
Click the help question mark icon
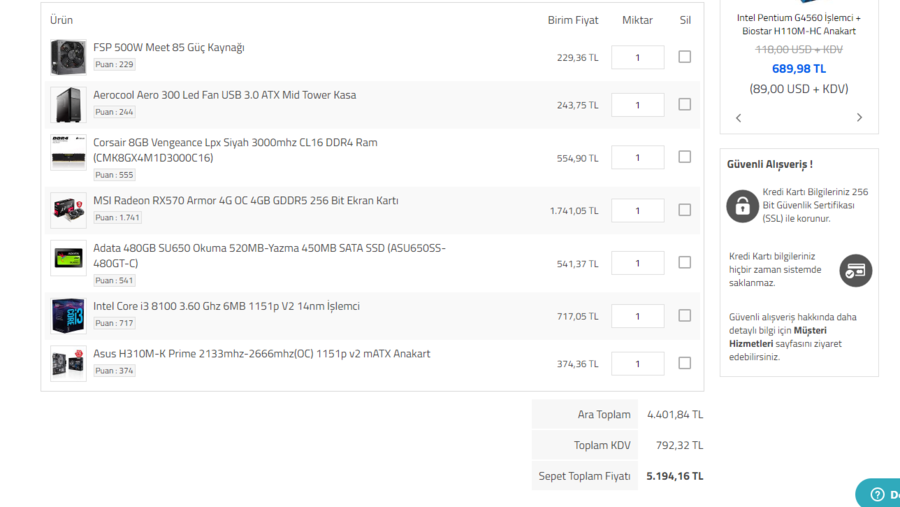click(877, 494)
